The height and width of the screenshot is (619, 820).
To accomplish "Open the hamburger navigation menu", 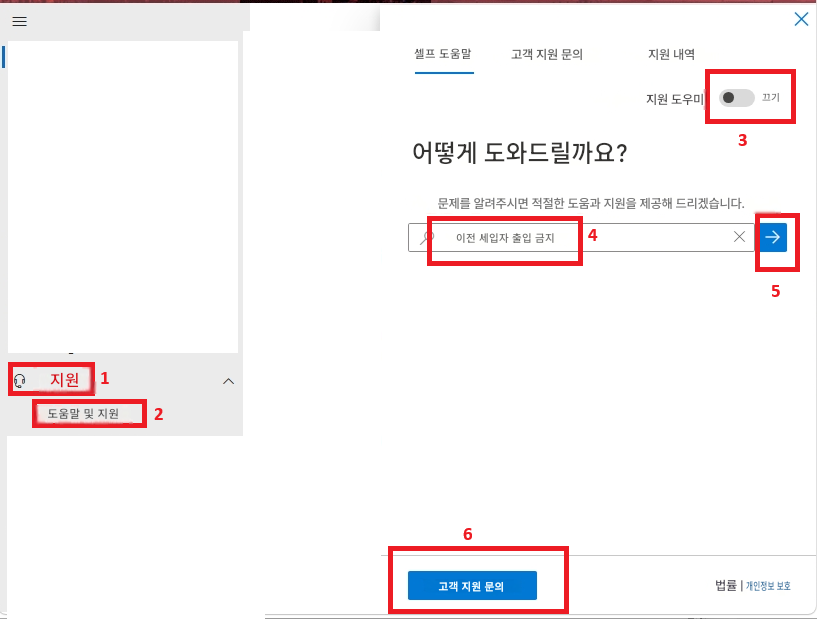I will 19,21.
